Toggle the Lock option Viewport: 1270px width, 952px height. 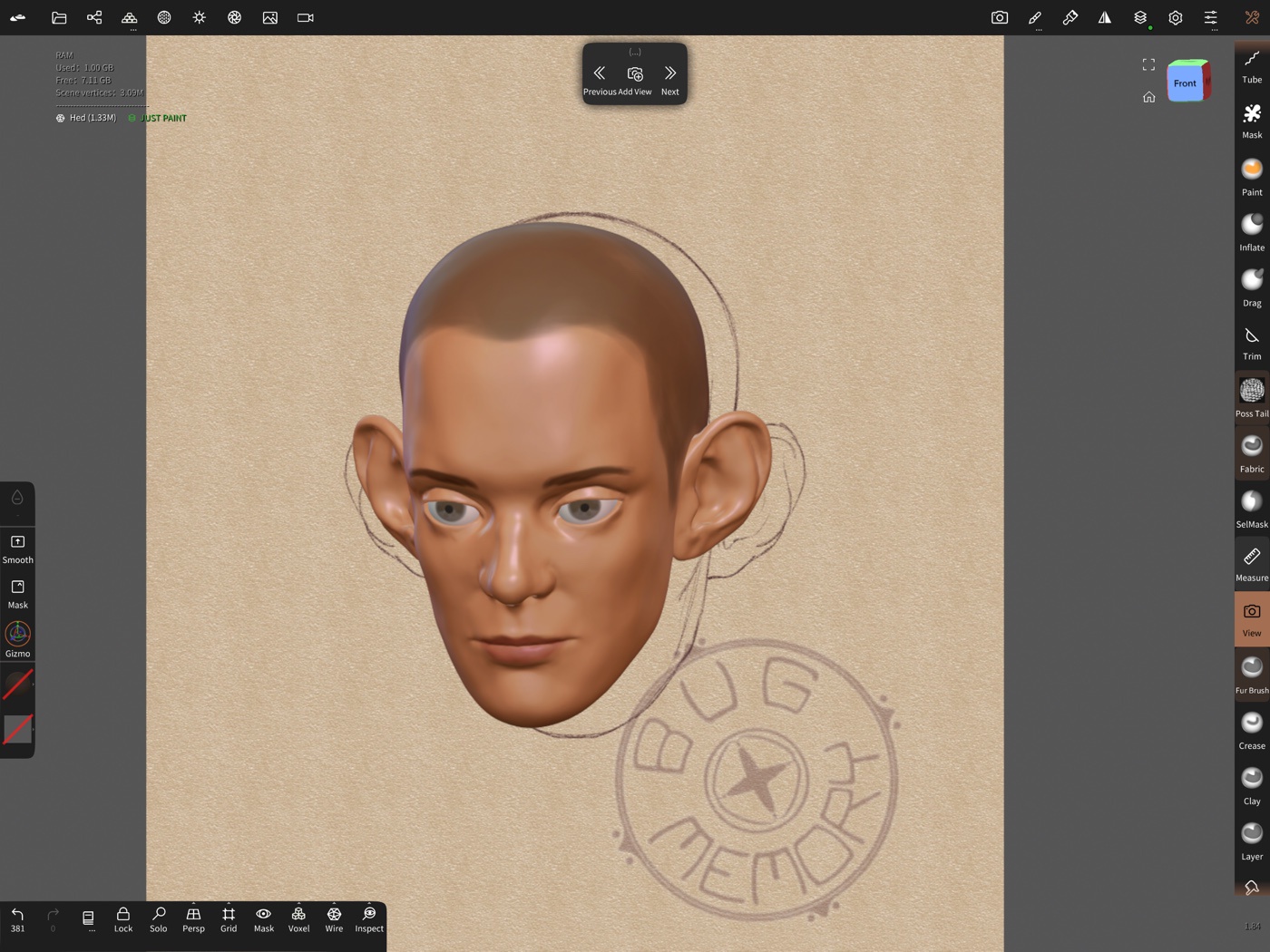pos(123,919)
